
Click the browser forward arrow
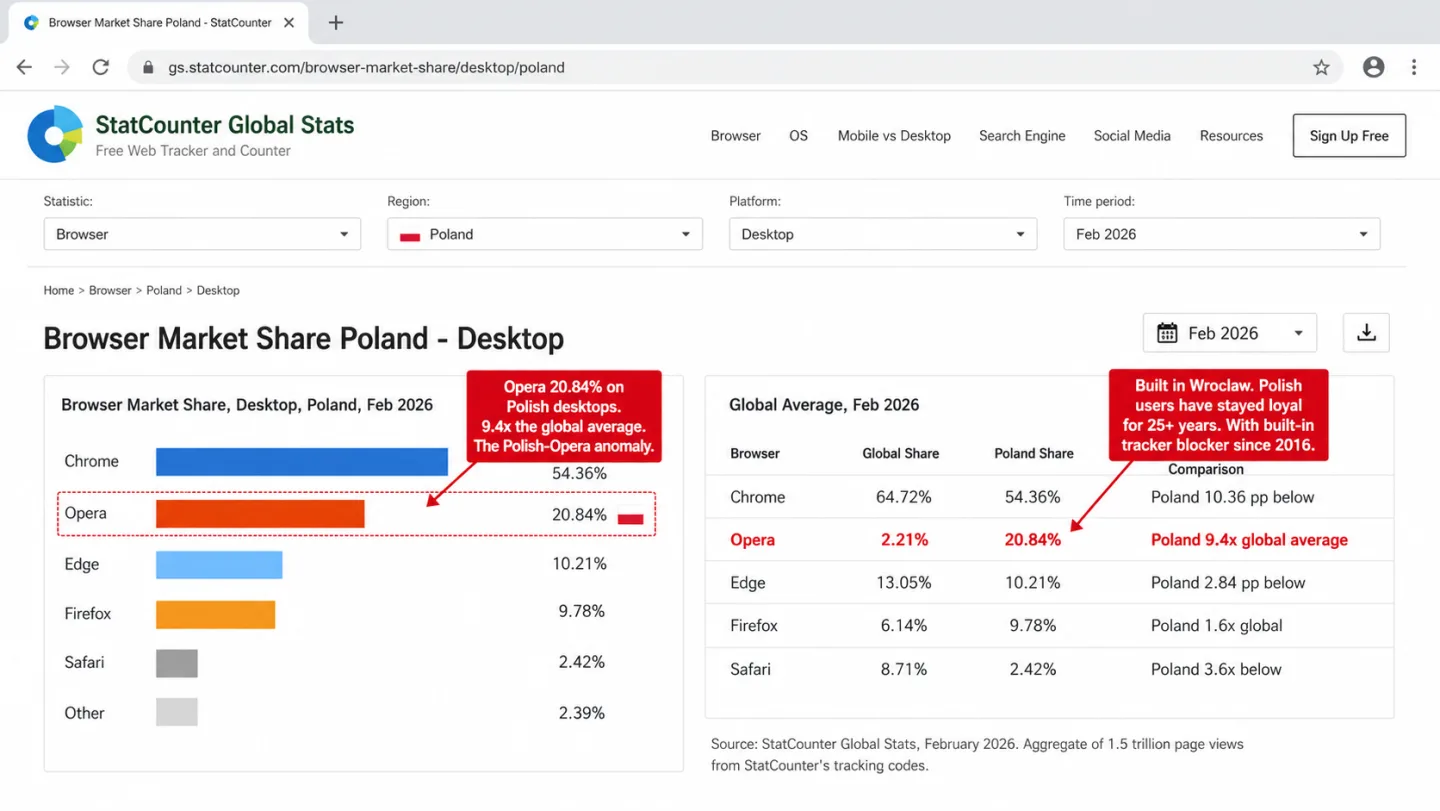point(62,67)
